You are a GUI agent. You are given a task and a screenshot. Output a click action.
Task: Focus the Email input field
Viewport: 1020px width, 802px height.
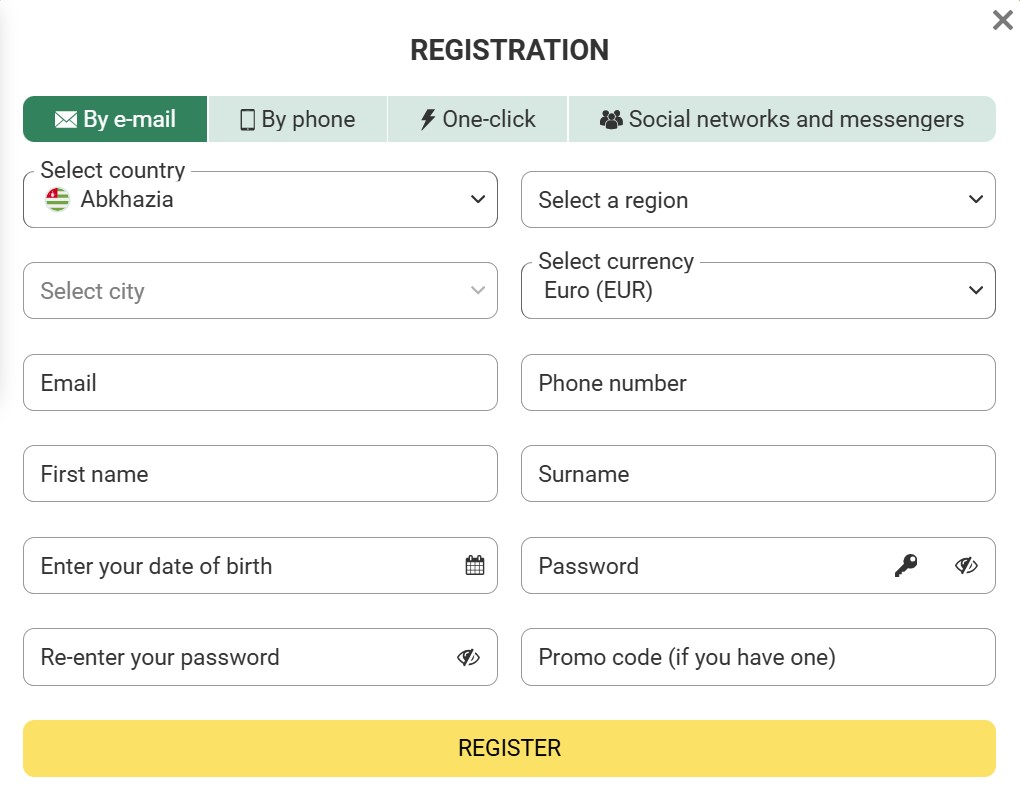coord(260,383)
